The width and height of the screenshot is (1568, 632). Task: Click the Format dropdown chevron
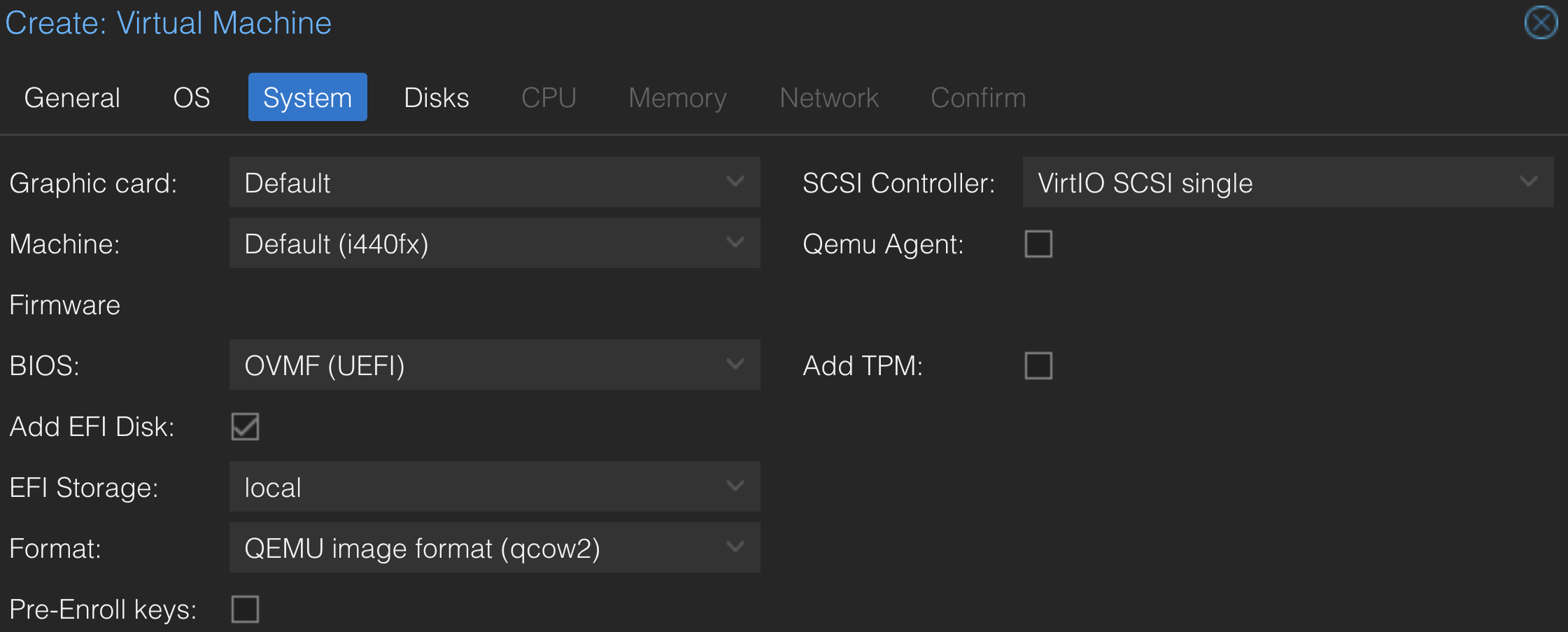point(735,547)
